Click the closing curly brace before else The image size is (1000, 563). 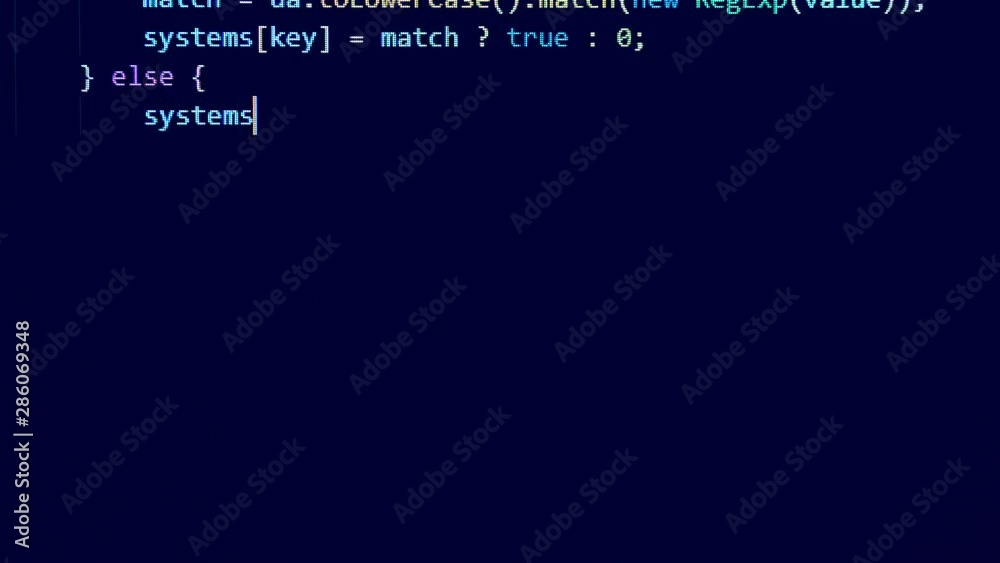87,78
